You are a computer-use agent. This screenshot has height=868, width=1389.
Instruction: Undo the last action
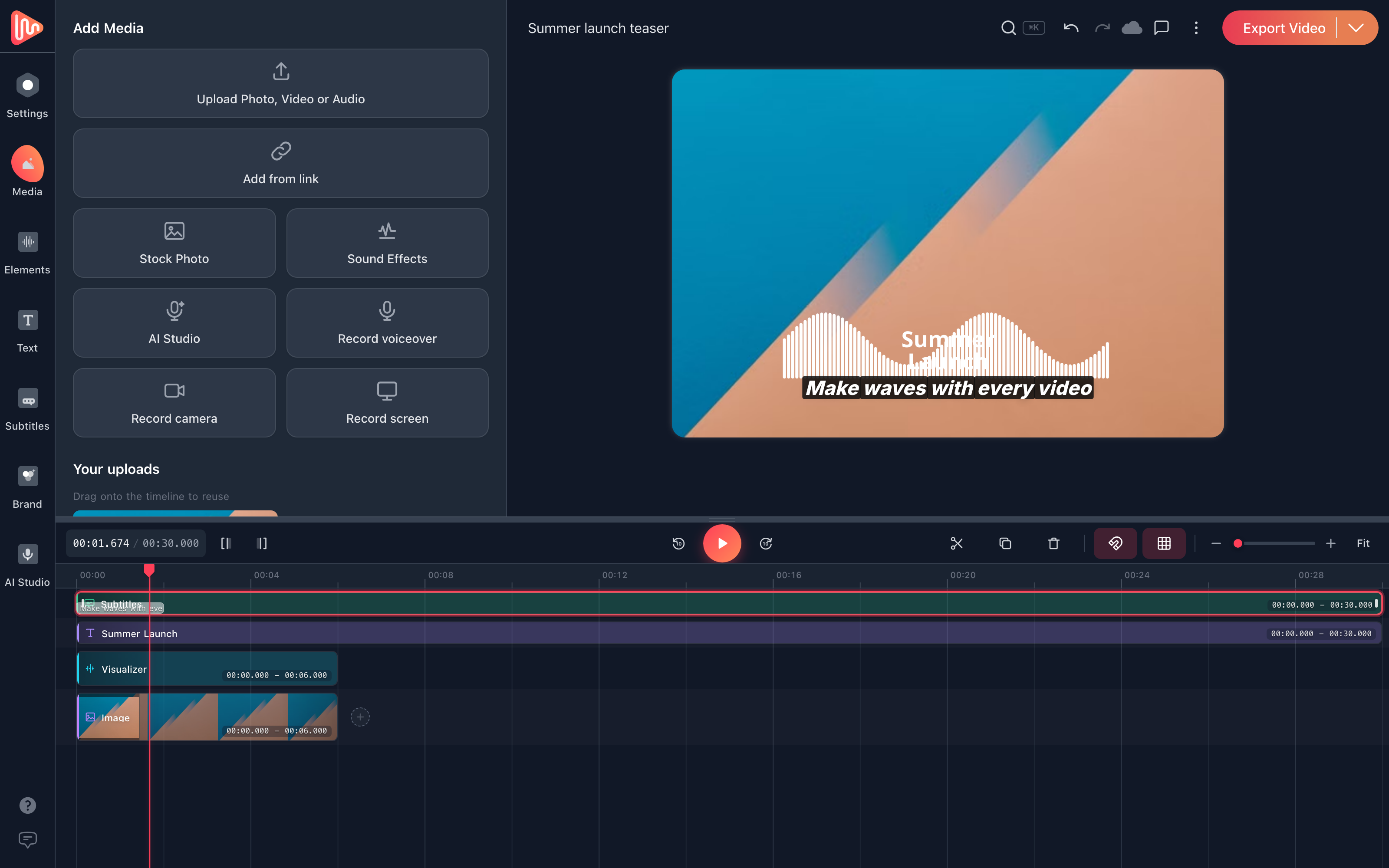[x=1070, y=27]
